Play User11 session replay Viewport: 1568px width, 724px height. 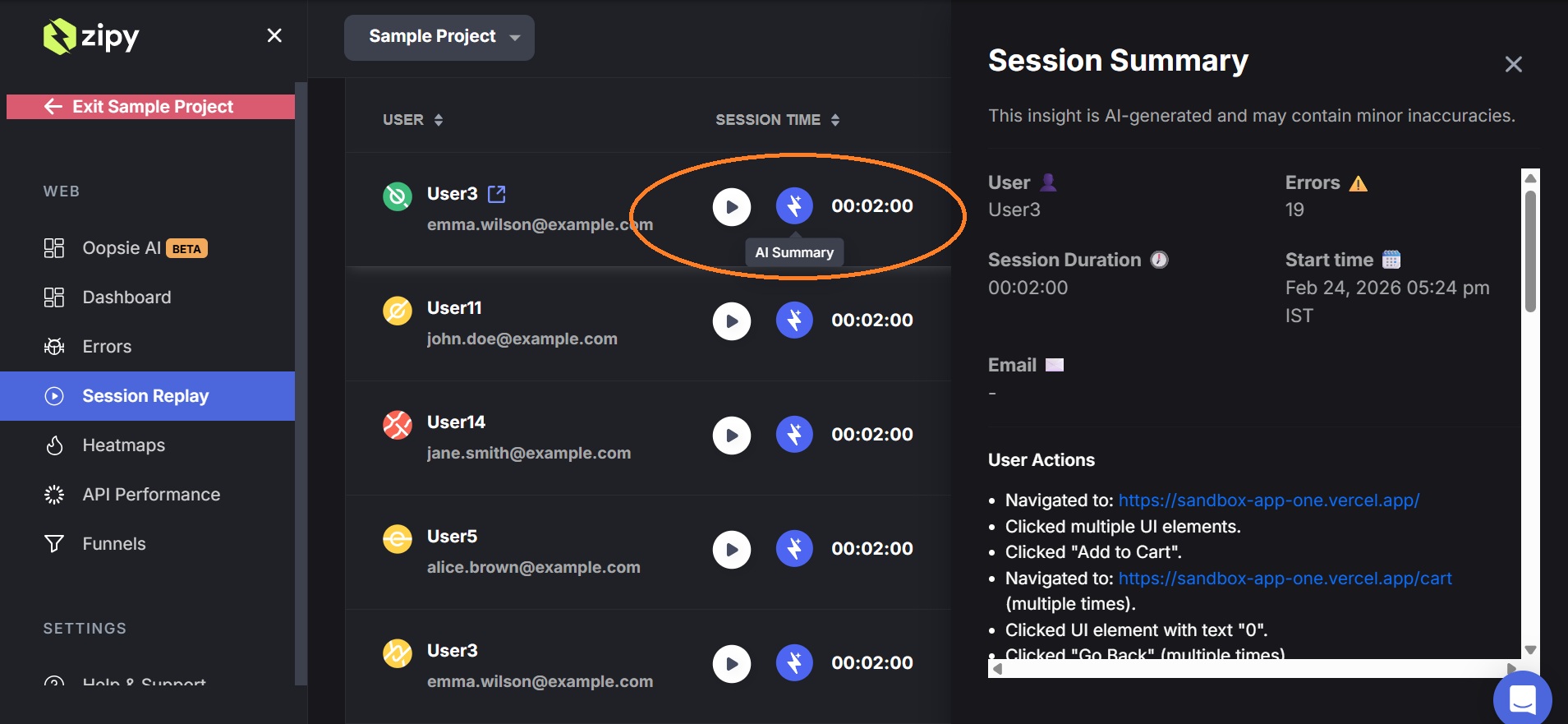coord(731,320)
